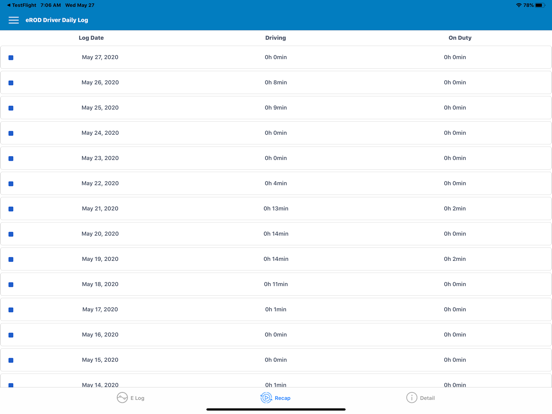
Task: Click the blue square for May 15, 2020
Action: click(11, 360)
